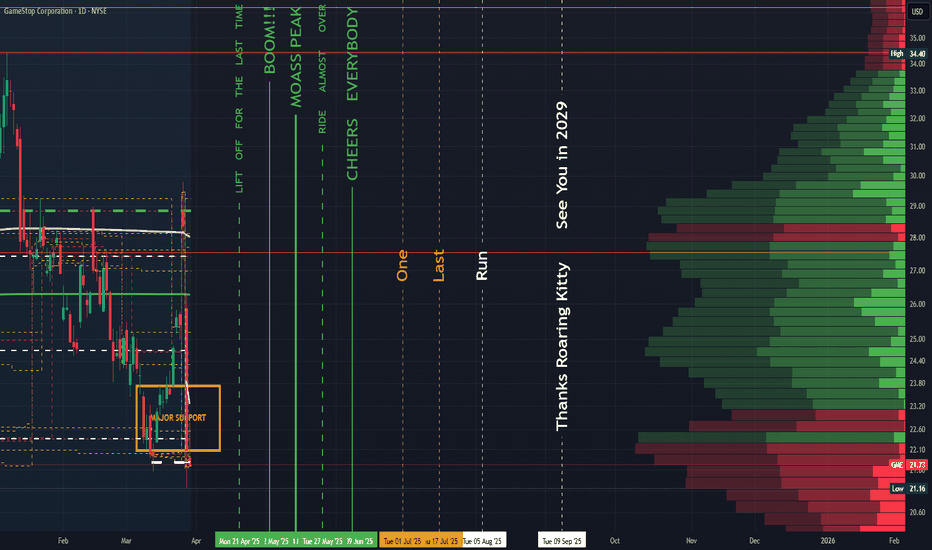
Task: Click the '17 Jul '25' date label
Action: (442, 540)
